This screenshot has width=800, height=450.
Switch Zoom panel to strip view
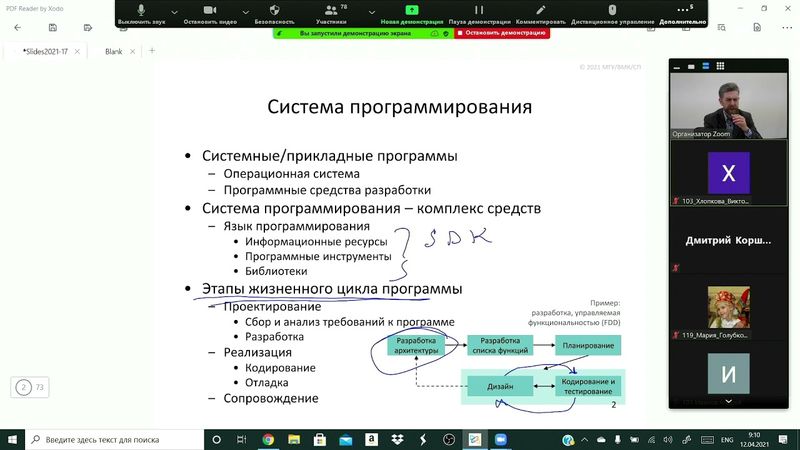706,66
